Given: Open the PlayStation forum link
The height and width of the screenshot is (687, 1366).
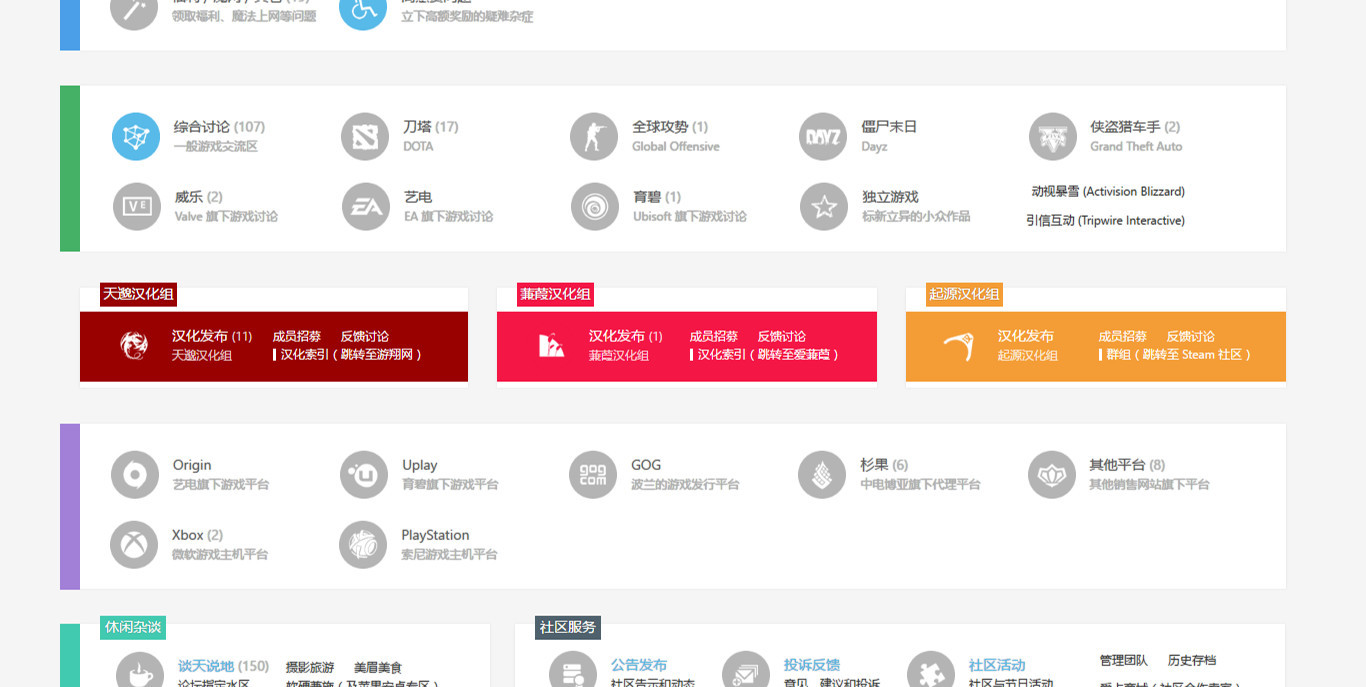Looking at the screenshot, I should pos(435,535).
